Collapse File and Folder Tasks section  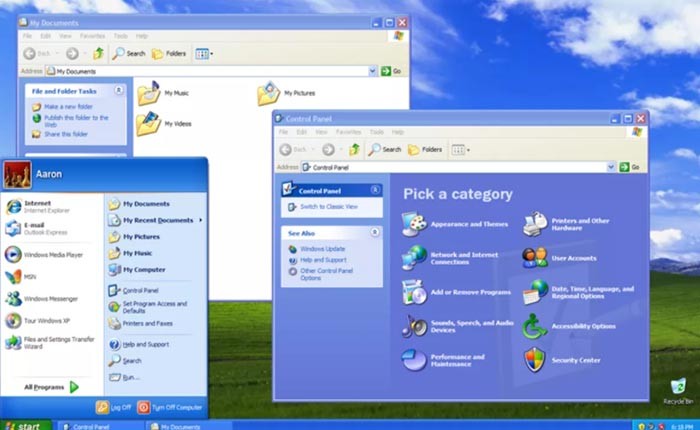point(119,90)
